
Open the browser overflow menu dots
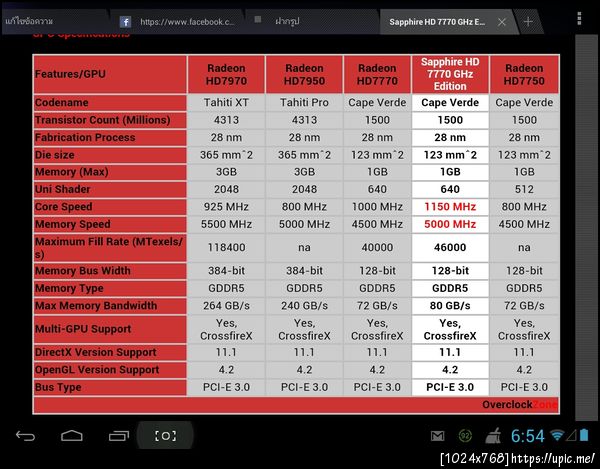(x=579, y=18)
